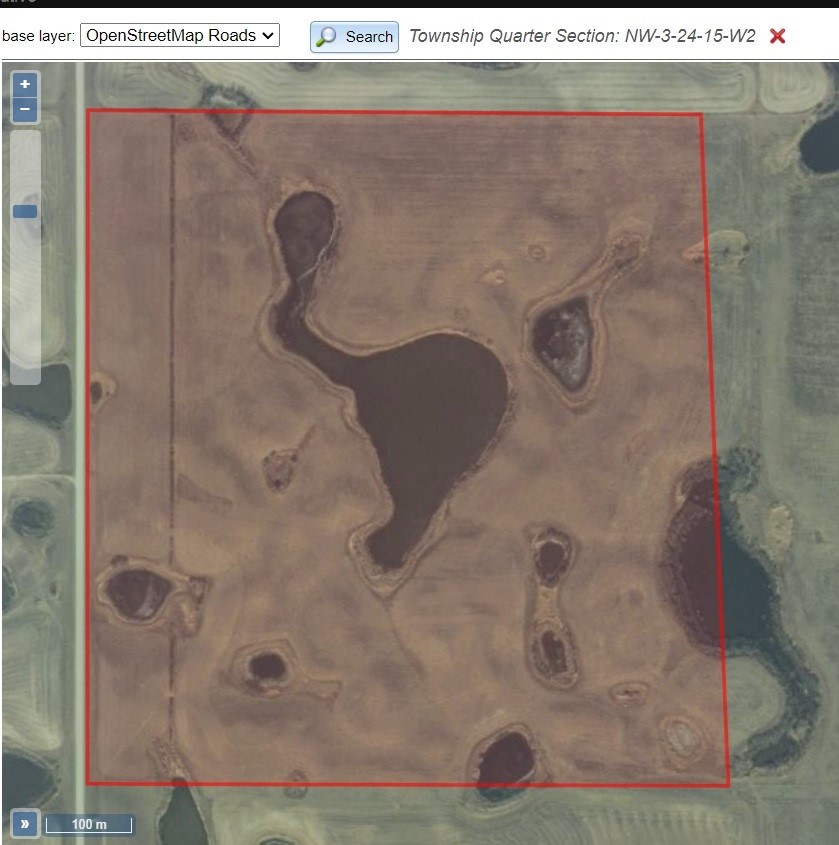The width and height of the screenshot is (839, 845).
Task: Click the 'base layer:' label
Action: click(38, 36)
